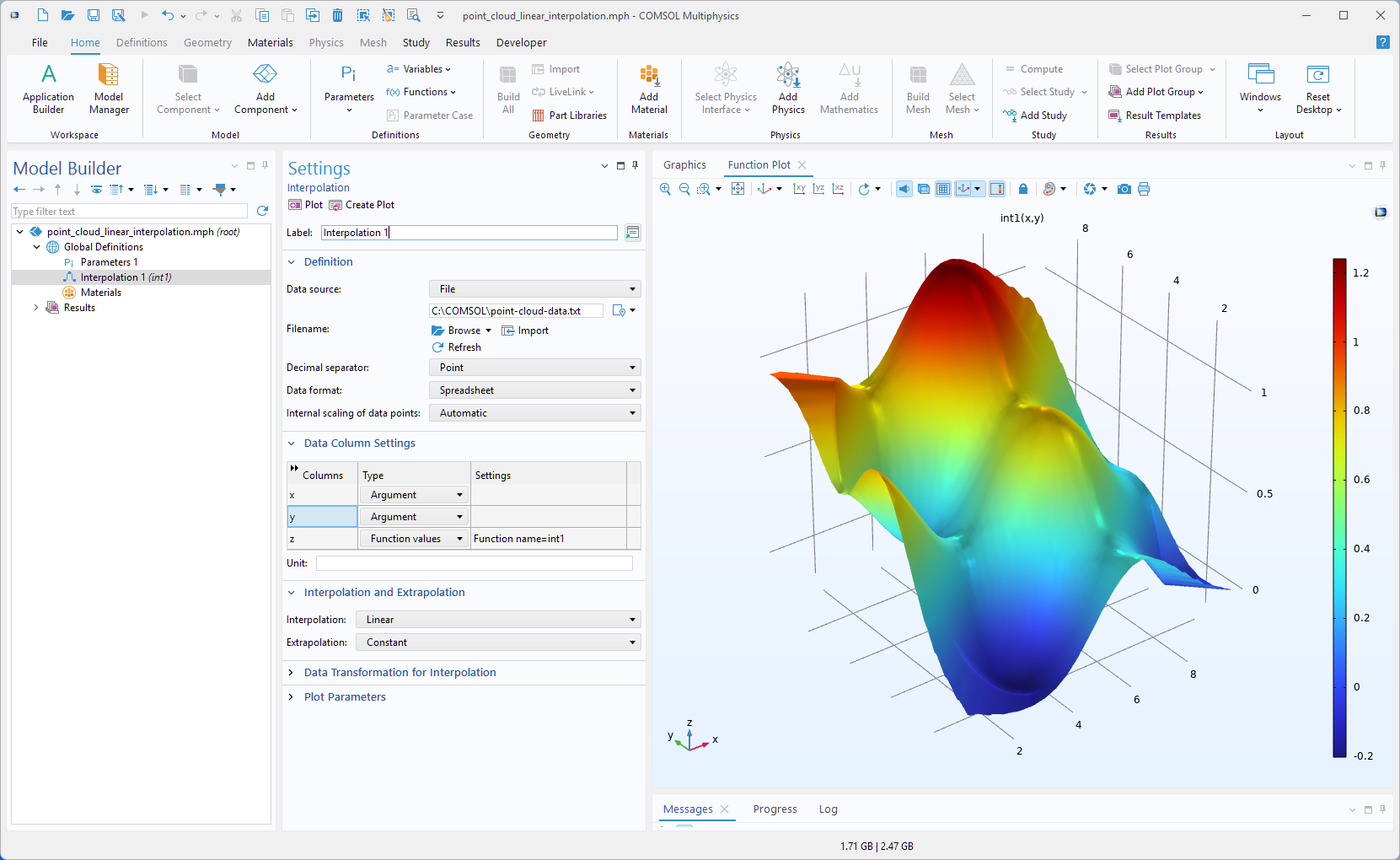Click the icon right of Label field
The image size is (1400, 860).
(x=632, y=233)
